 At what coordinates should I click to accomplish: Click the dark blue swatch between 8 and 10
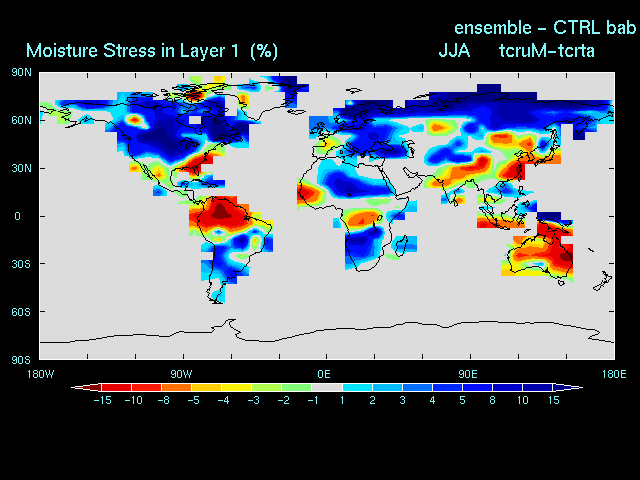pos(507,387)
